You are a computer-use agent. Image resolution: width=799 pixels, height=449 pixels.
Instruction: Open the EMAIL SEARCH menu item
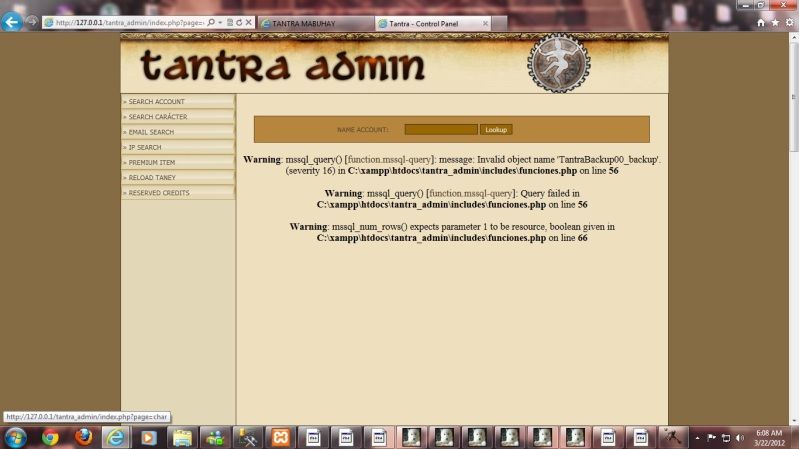(178, 132)
